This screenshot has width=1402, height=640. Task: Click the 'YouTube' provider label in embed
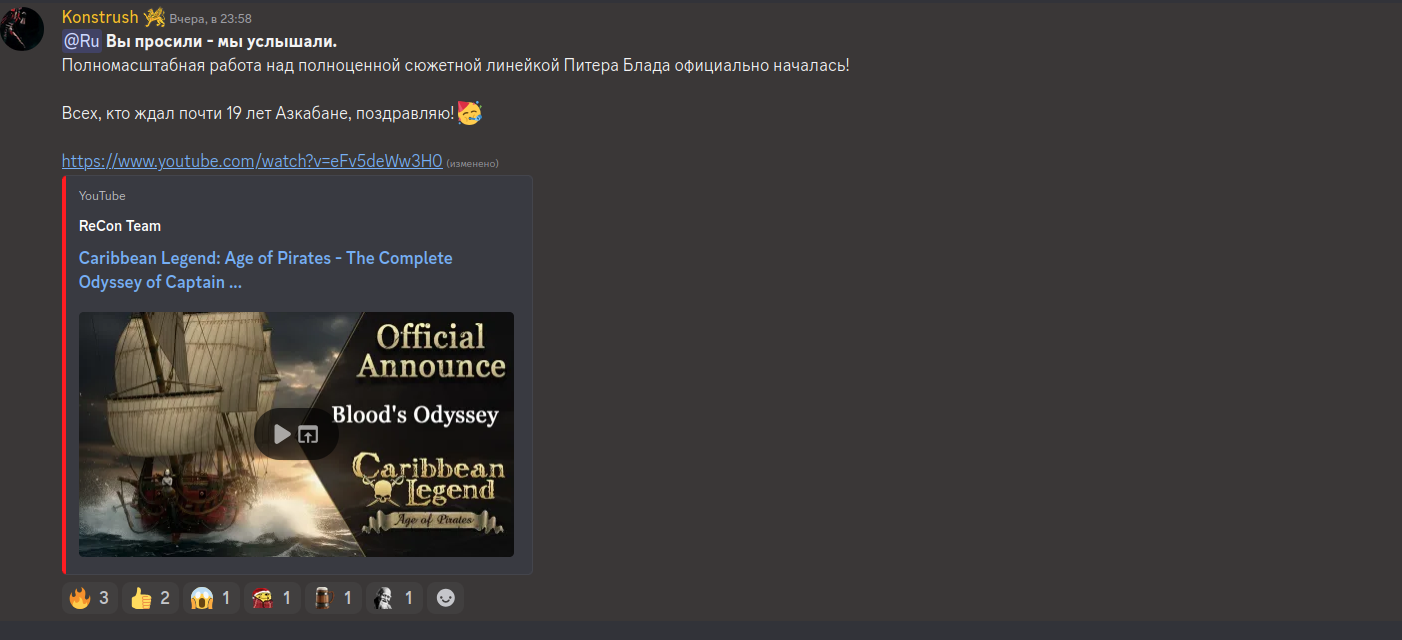click(x=102, y=196)
